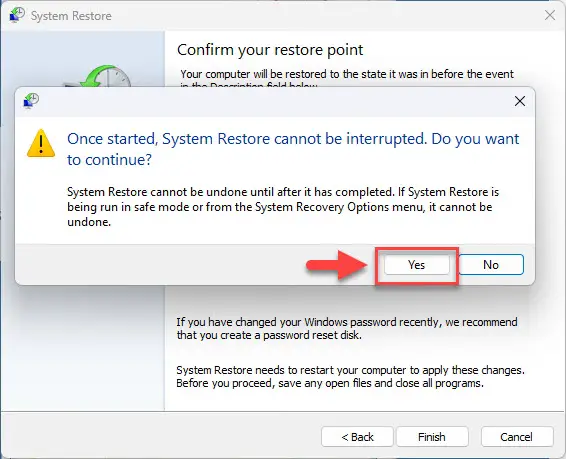Screen dimensions: 566x459
Task: Close the confirmation warning dialog
Action: [520, 101]
